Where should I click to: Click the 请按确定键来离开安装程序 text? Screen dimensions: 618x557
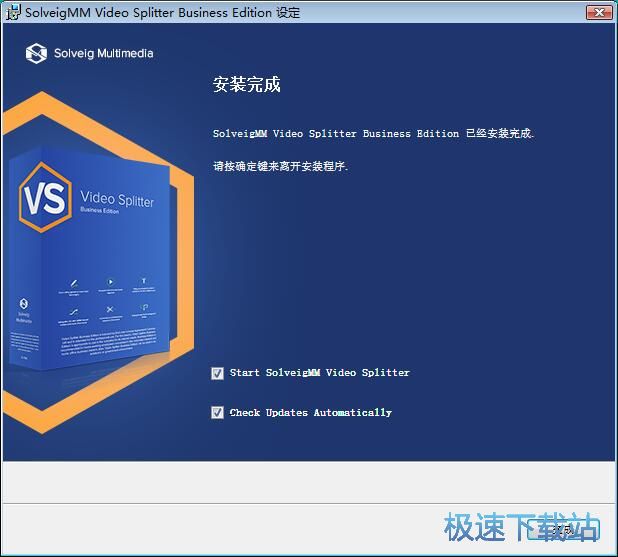(281, 166)
